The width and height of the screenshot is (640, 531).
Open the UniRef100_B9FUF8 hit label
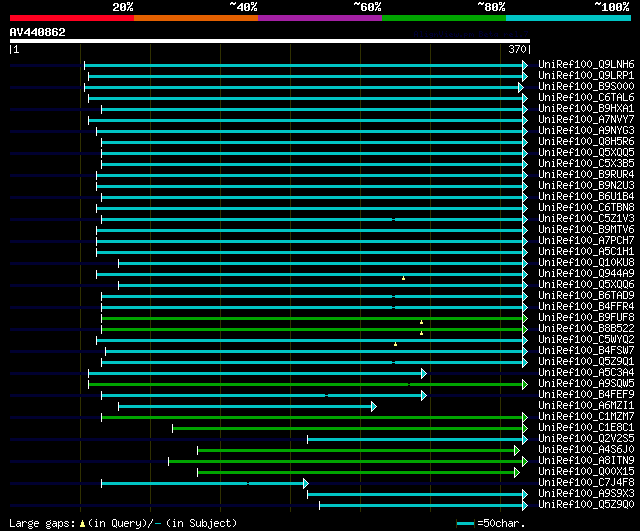(x=586, y=318)
